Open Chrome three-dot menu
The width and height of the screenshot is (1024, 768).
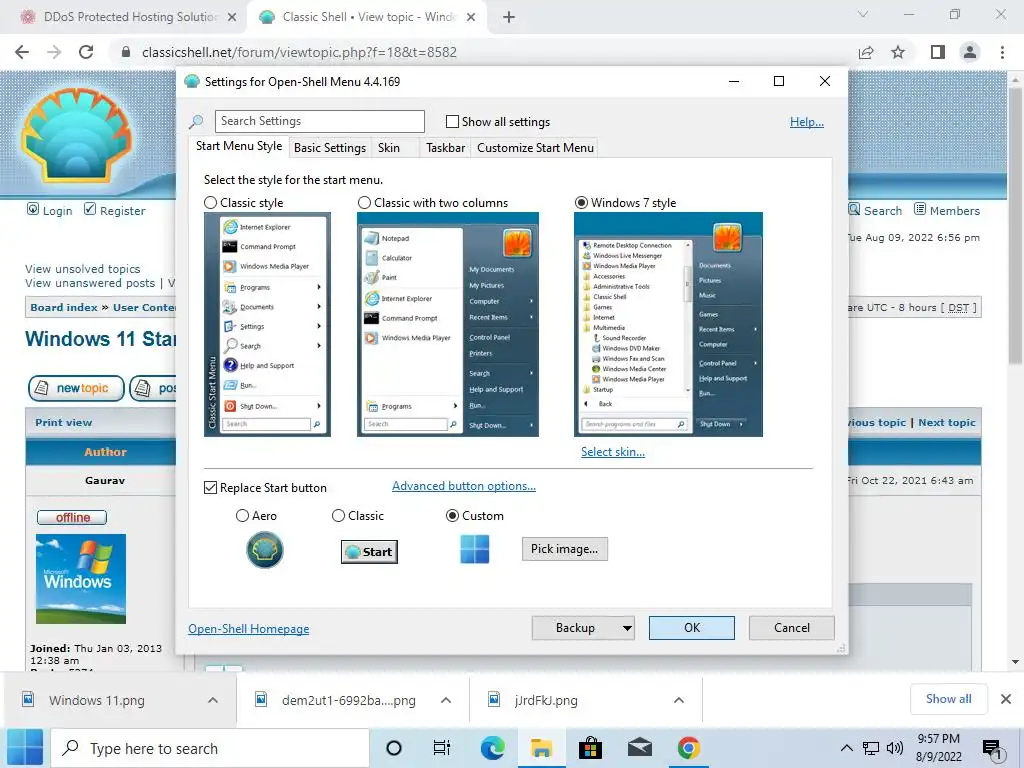1002,52
